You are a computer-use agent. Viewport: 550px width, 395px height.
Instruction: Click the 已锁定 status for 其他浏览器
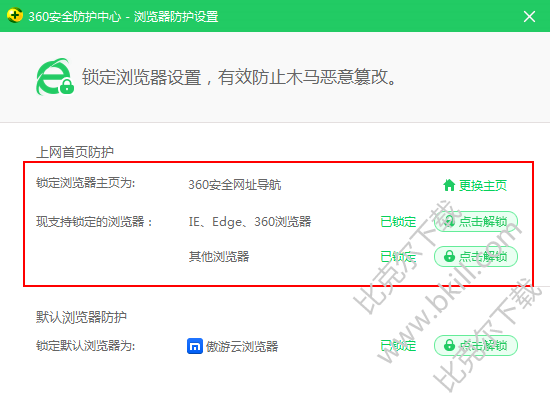click(398, 257)
